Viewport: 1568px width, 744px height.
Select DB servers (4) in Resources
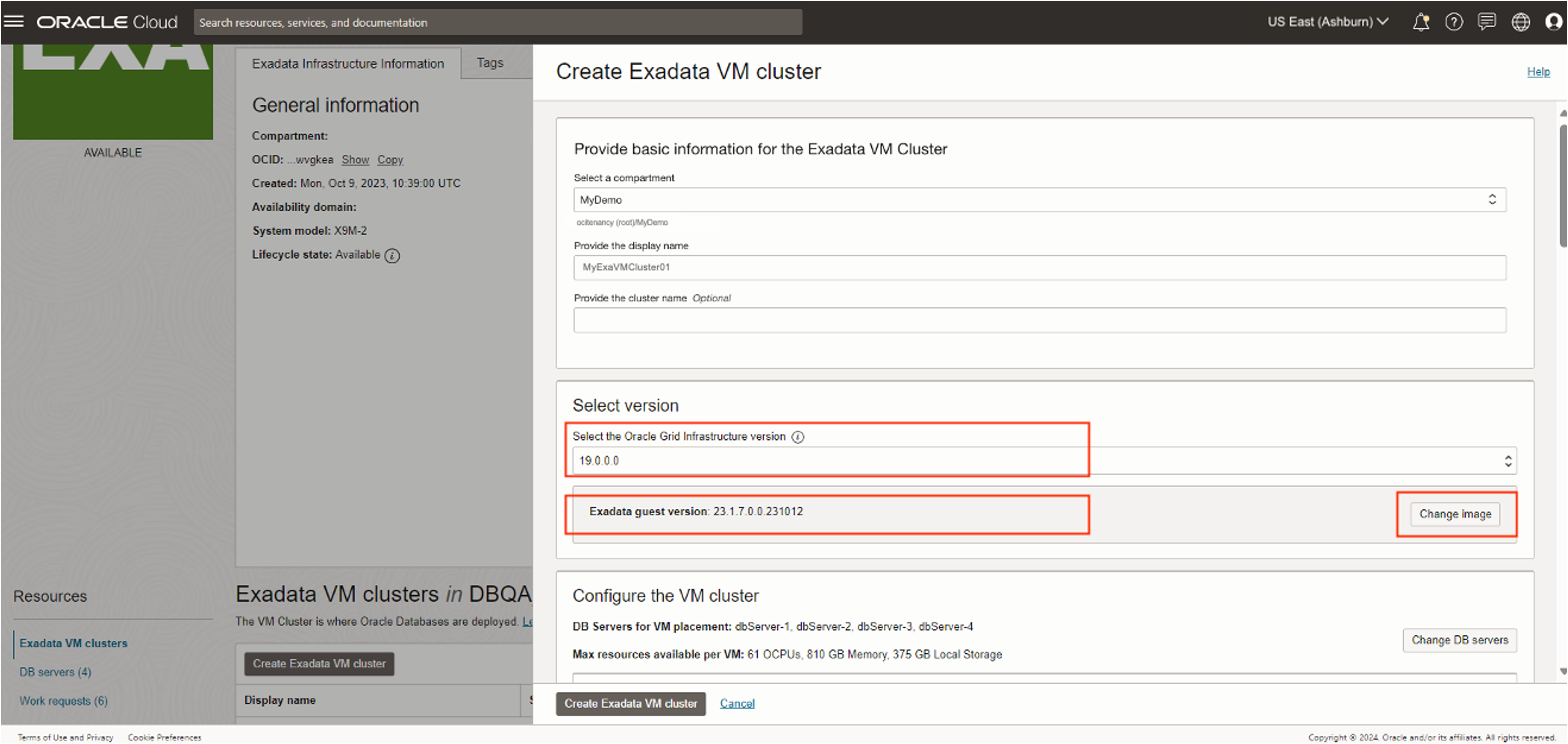coord(56,672)
